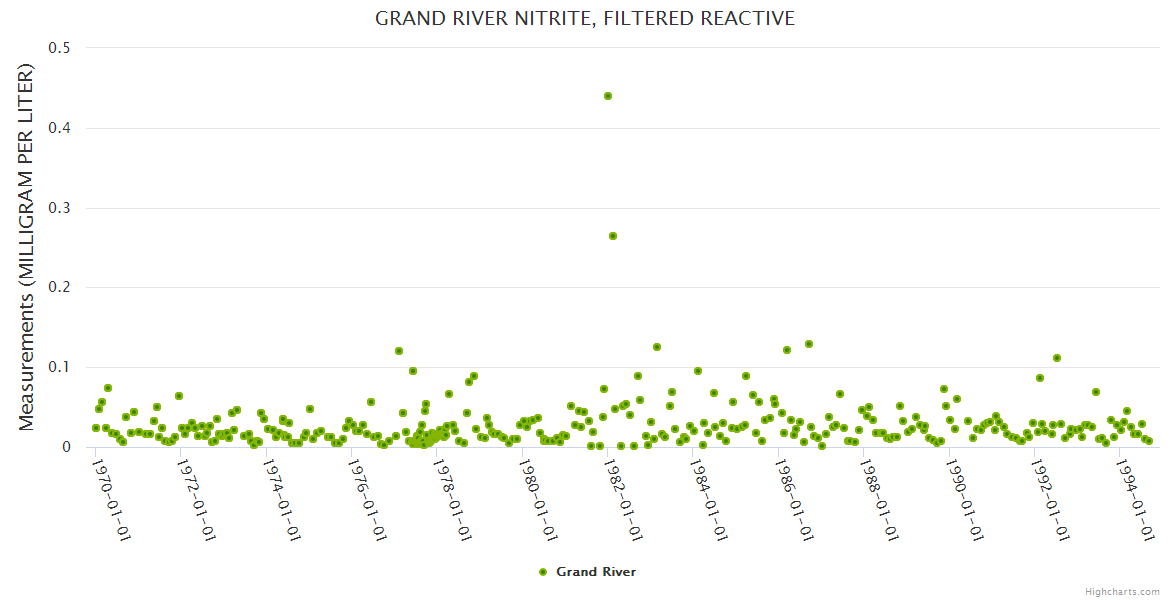Select the 1990-01-01 x-axis label
Screen dimensions: 1170x600
tap(963, 498)
